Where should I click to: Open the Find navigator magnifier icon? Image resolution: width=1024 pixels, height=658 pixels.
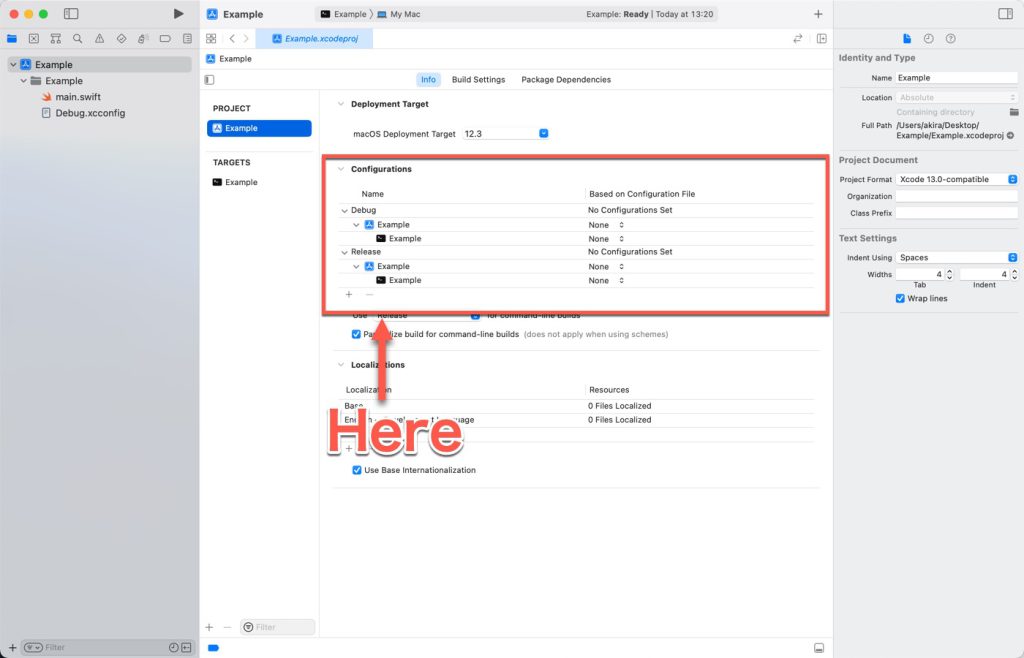(78, 39)
